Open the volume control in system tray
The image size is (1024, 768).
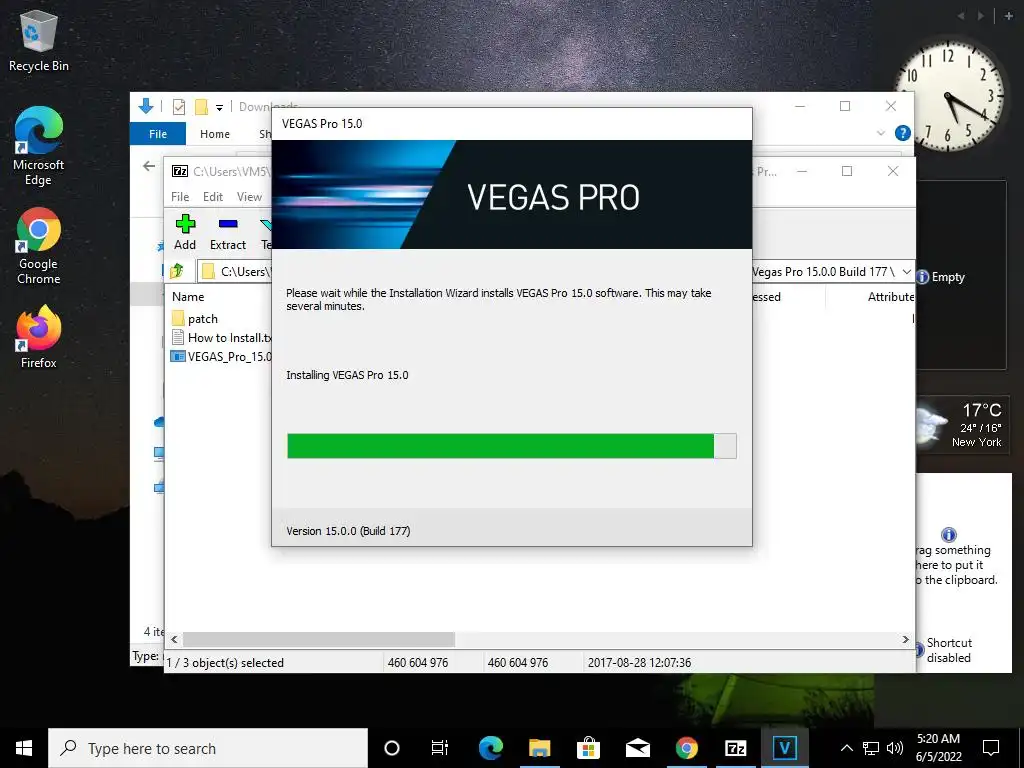click(895, 748)
